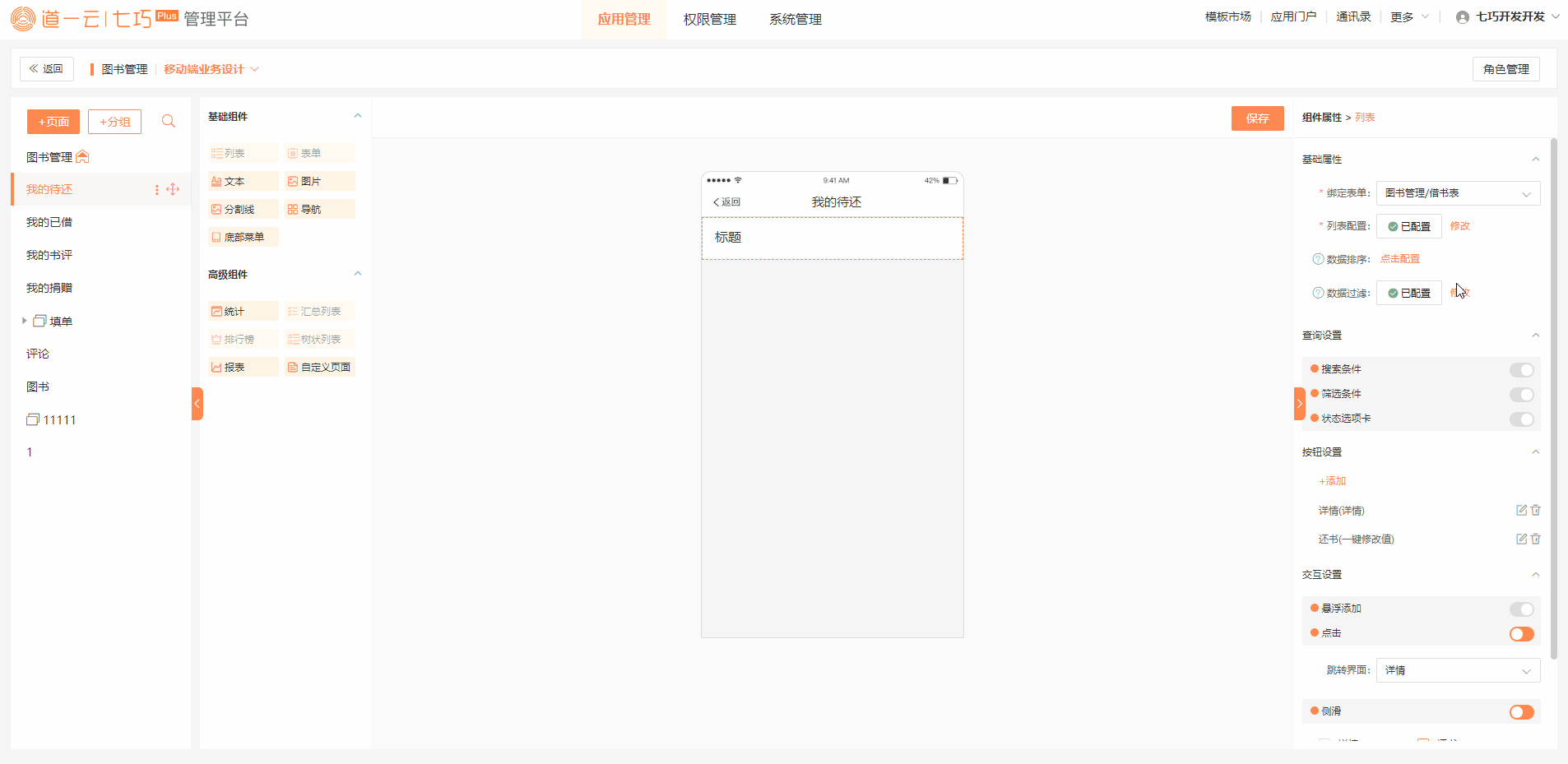
Task: Open the three-dot menu on 我的待还
Action: pyautogui.click(x=157, y=190)
